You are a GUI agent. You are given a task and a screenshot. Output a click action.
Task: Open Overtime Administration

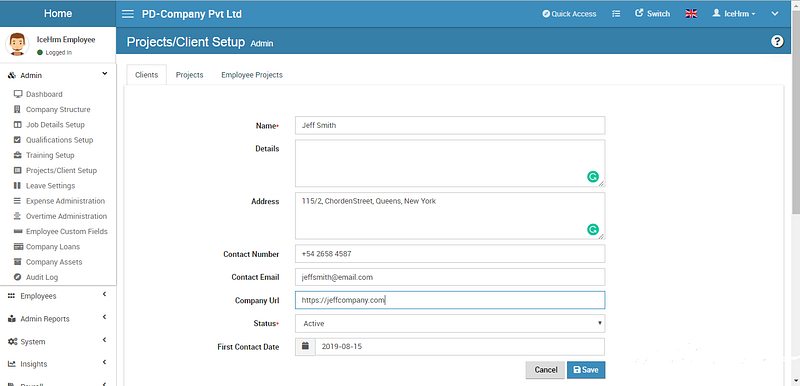click(66, 216)
